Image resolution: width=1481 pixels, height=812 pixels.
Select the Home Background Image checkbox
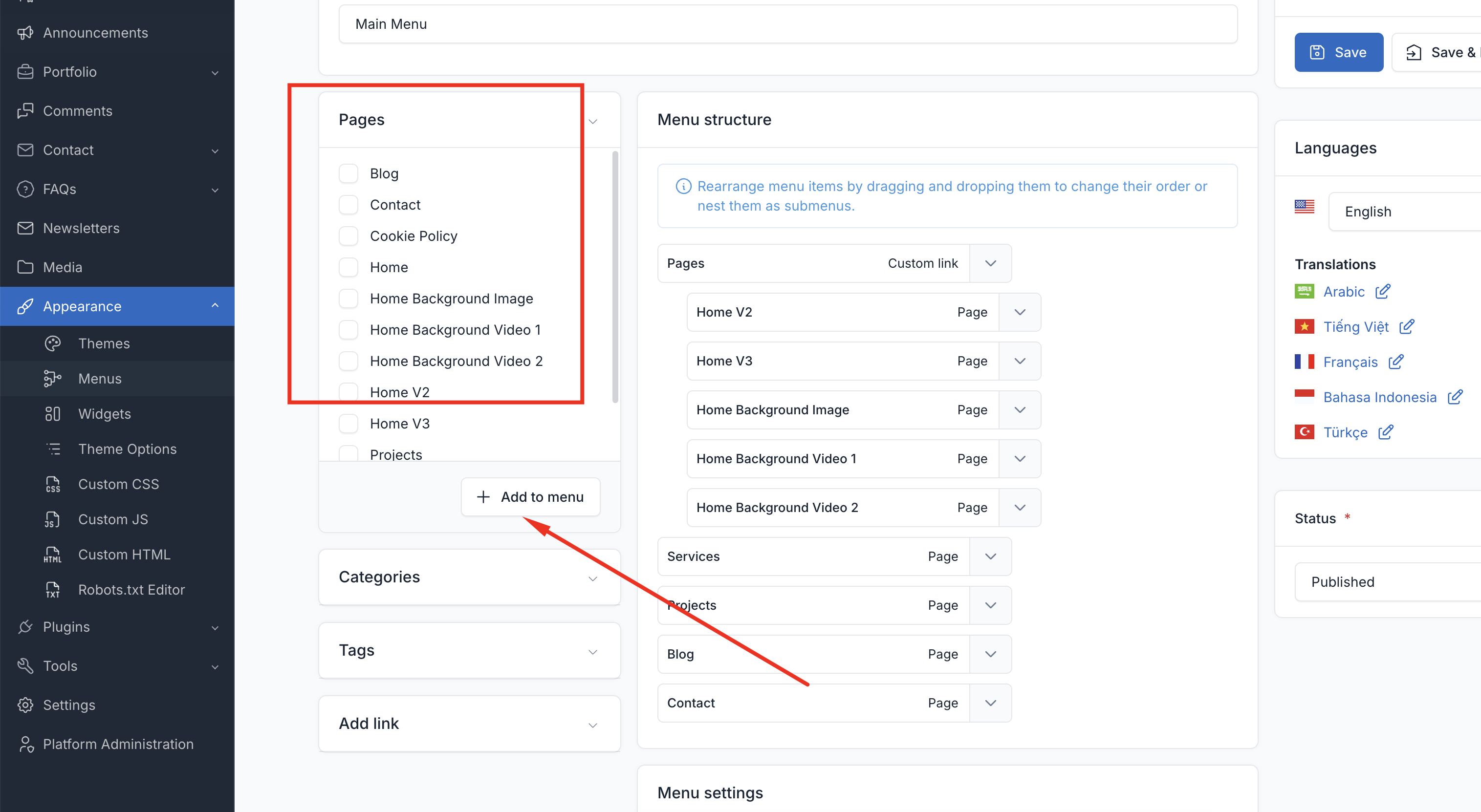pyautogui.click(x=348, y=299)
